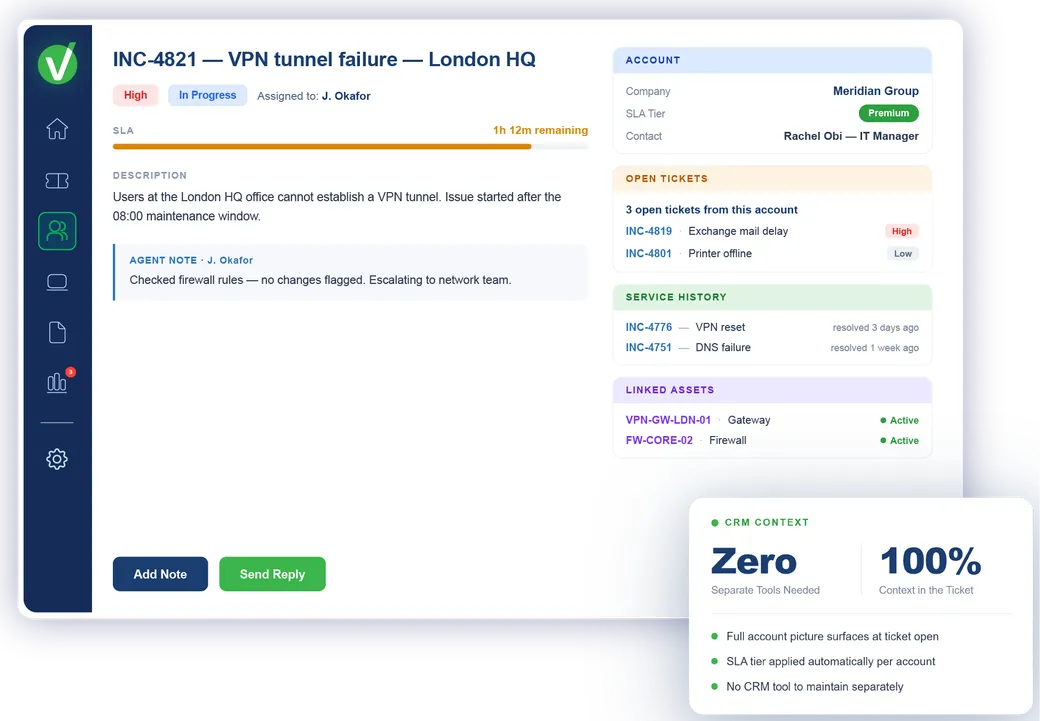Click the ticket title INC-4821 heading
Image resolution: width=1040 pixels, height=721 pixels.
pos(324,59)
